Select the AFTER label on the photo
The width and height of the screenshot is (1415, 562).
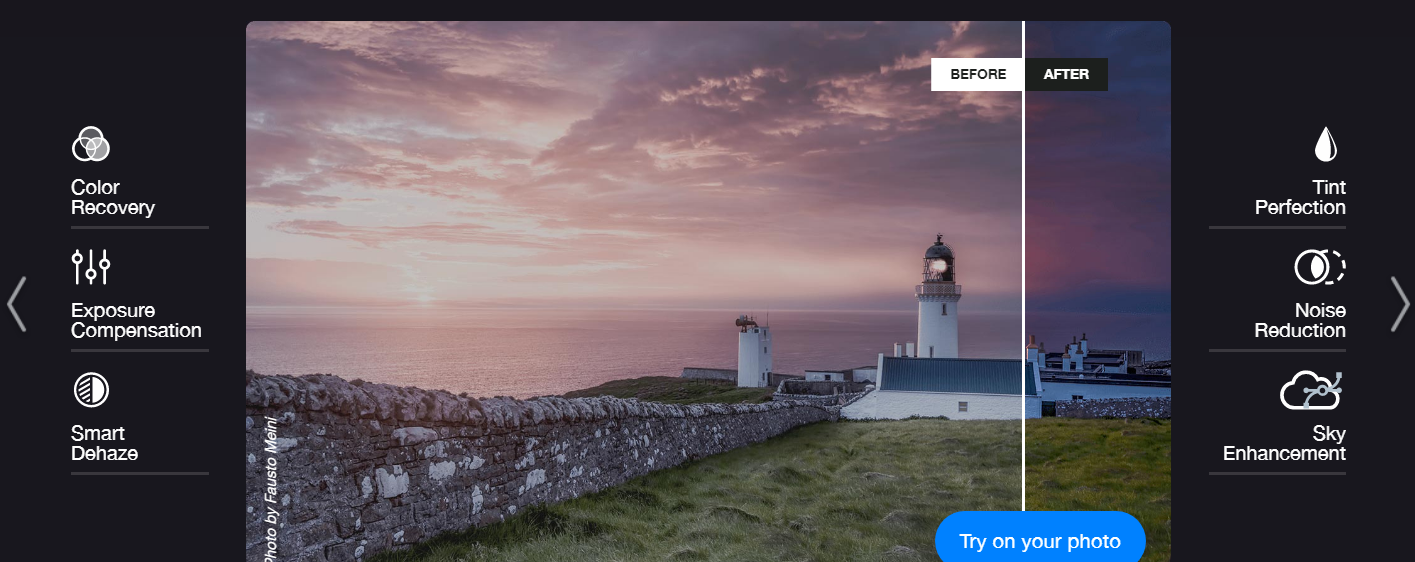(x=1066, y=75)
